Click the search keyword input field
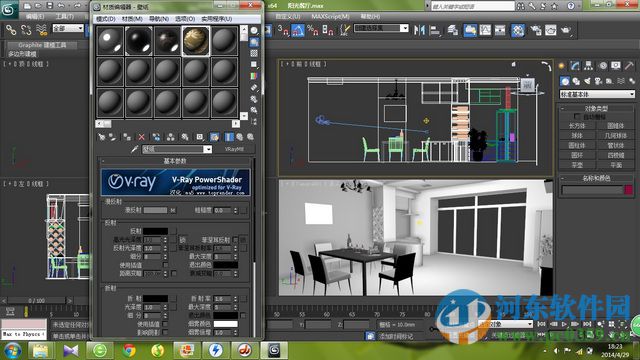The width and height of the screenshot is (640, 360). click(472, 6)
